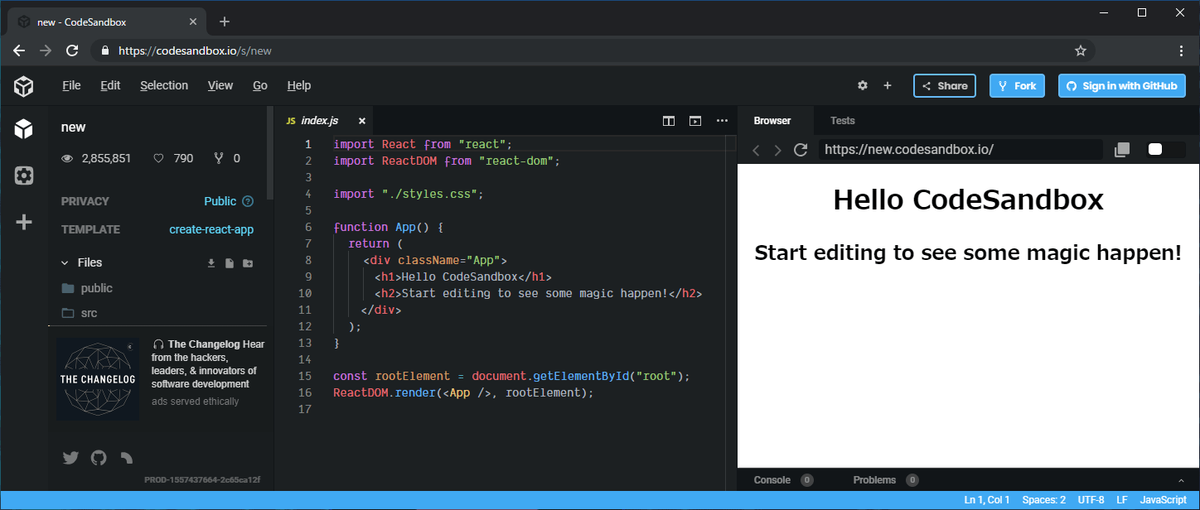This screenshot has height=510, width=1200.
Task: Click the Twitter icon at sidebar bottom
Action: pyautogui.click(x=70, y=458)
